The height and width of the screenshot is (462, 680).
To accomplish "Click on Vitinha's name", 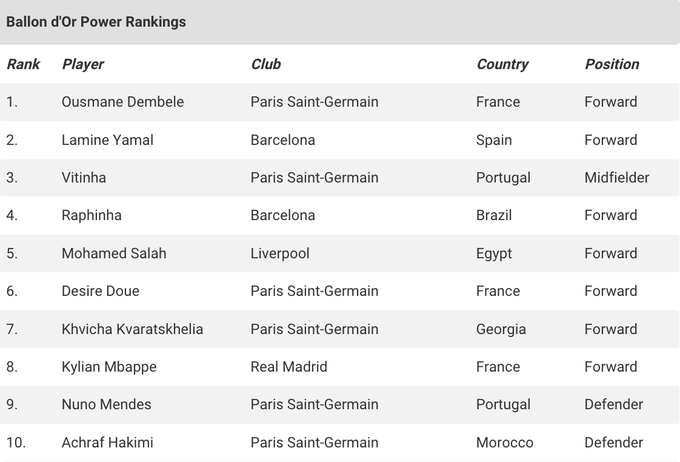I will click(x=84, y=178).
